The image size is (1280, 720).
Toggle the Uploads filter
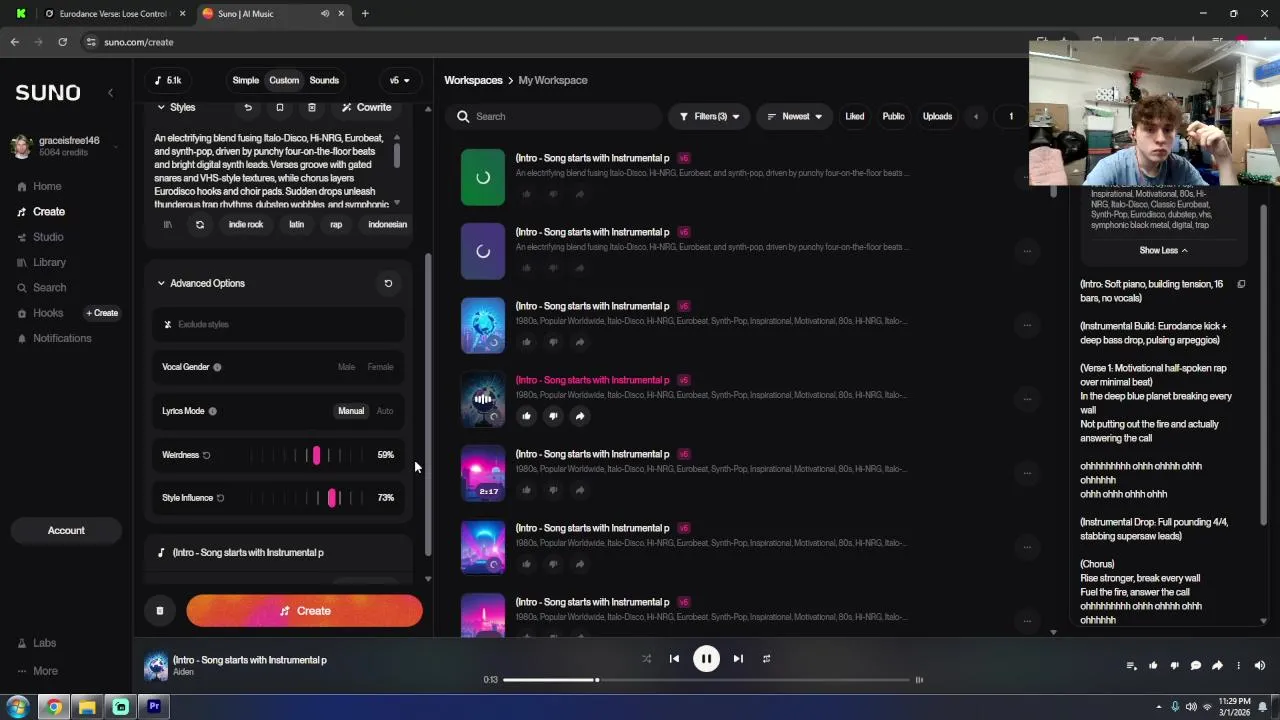(937, 117)
